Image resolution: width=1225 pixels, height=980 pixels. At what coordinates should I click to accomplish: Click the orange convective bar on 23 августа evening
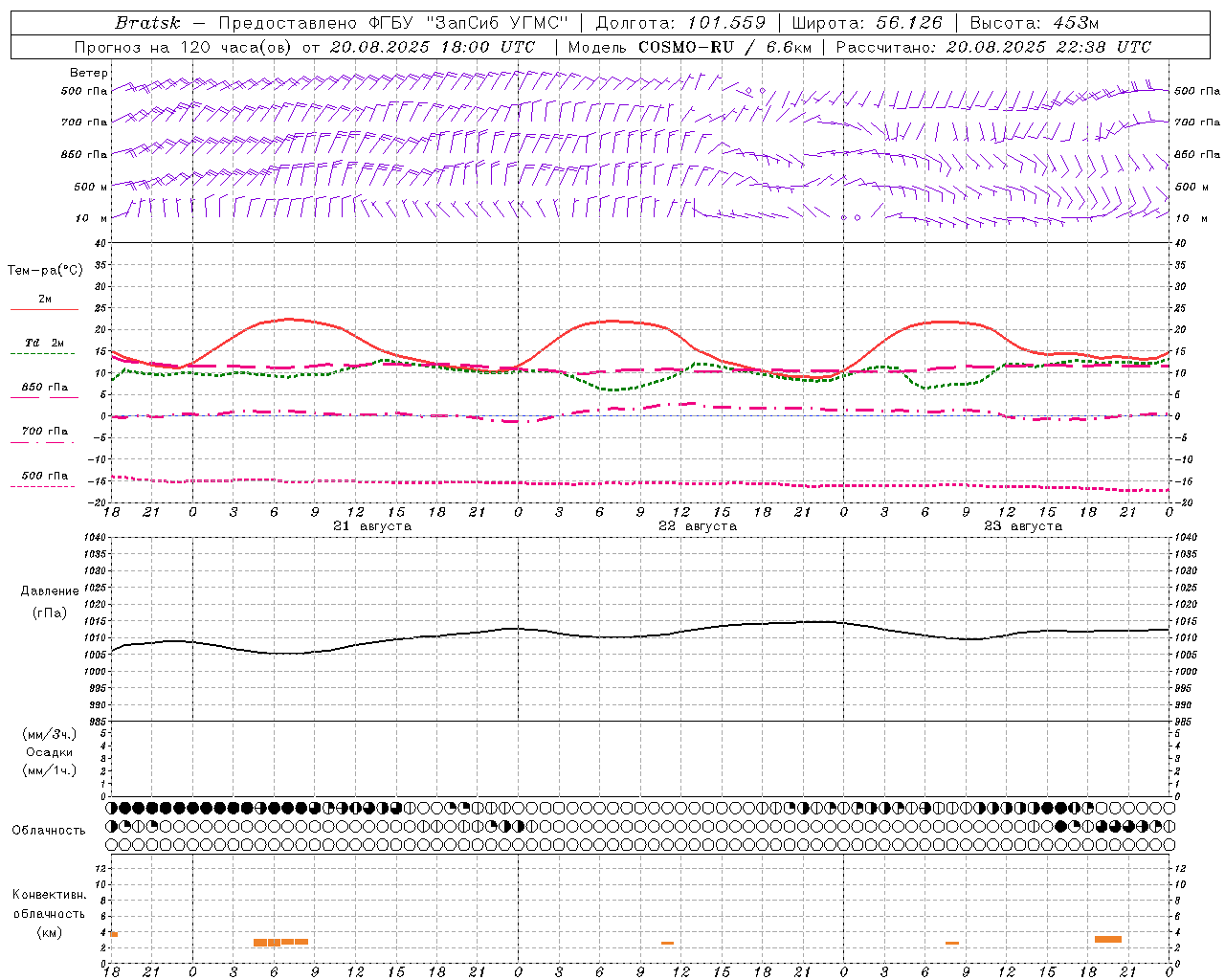[x=1108, y=939]
